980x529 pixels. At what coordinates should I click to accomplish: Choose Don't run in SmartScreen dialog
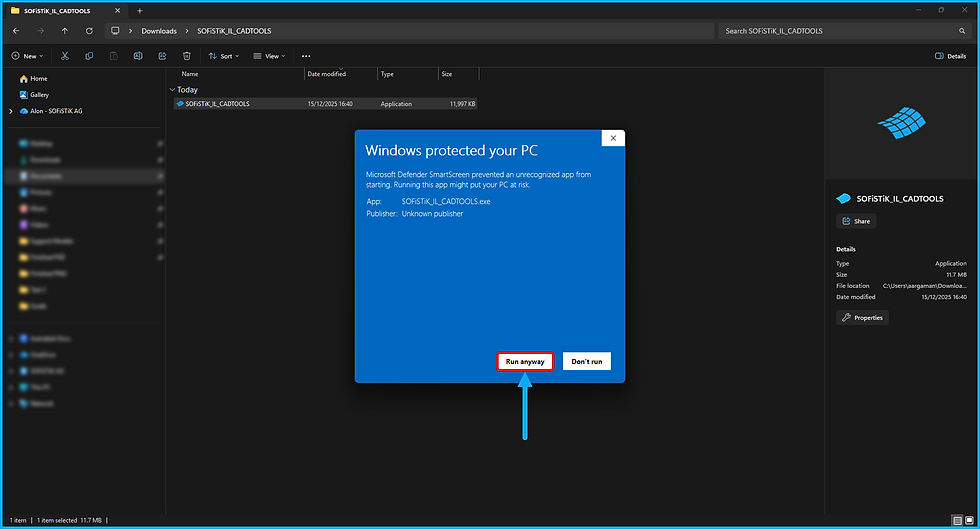point(586,361)
